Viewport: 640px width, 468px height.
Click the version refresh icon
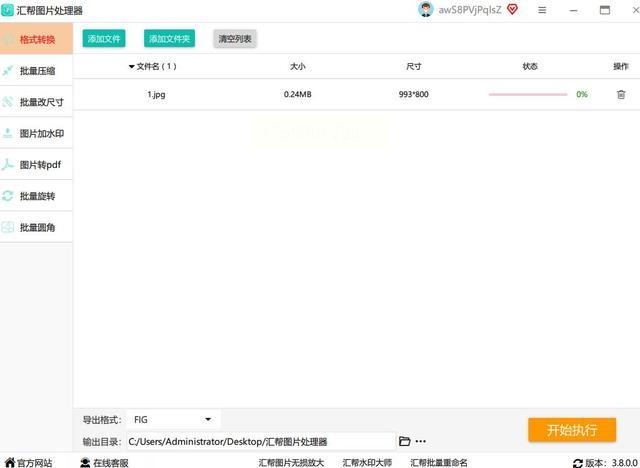577,463
